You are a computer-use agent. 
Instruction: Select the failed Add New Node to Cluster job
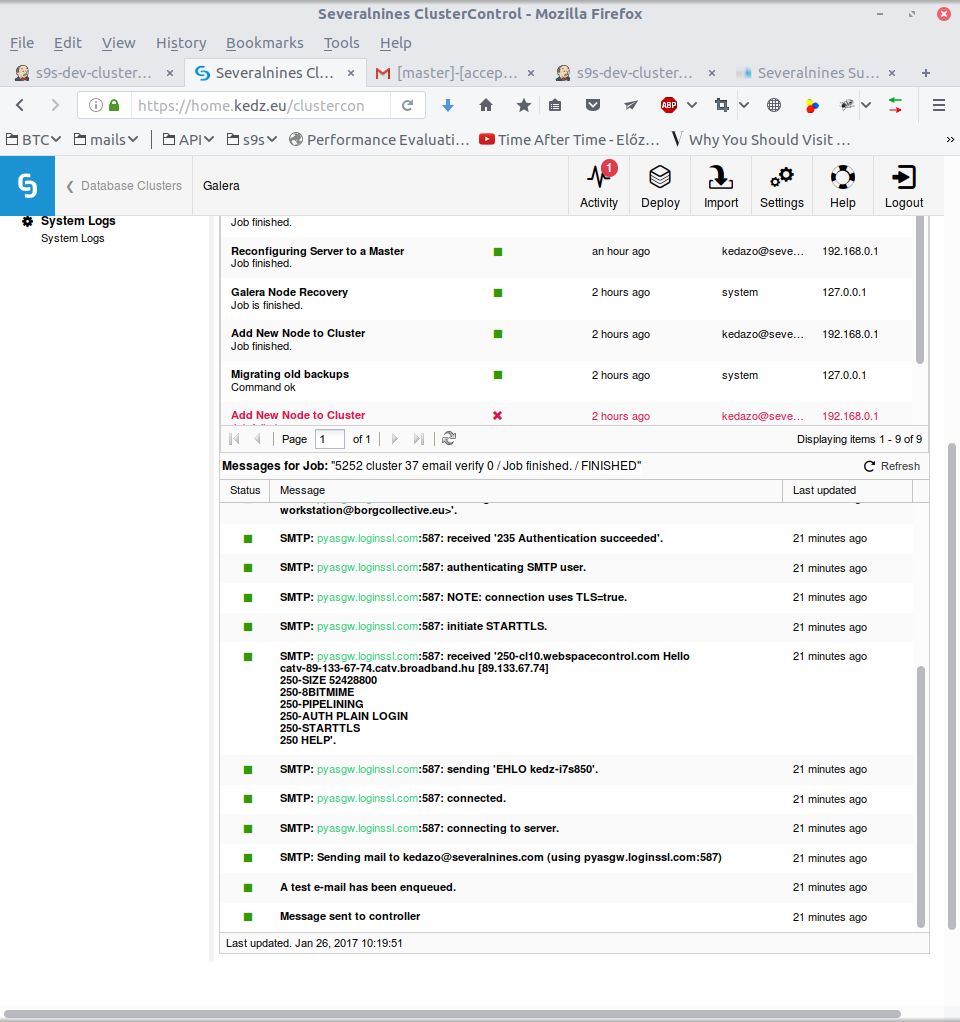tap(568, 415)
